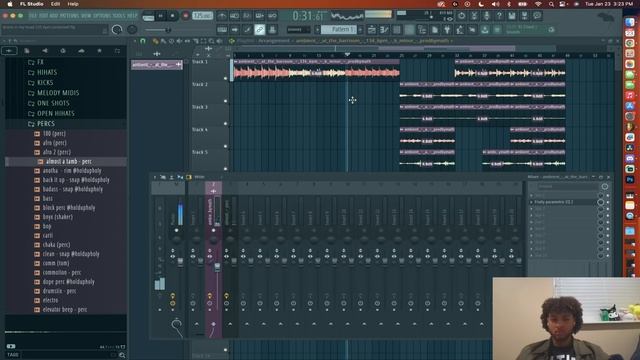640x360 pixels.
Task: Toggle the metronome icon
Action: coord(222,16)
